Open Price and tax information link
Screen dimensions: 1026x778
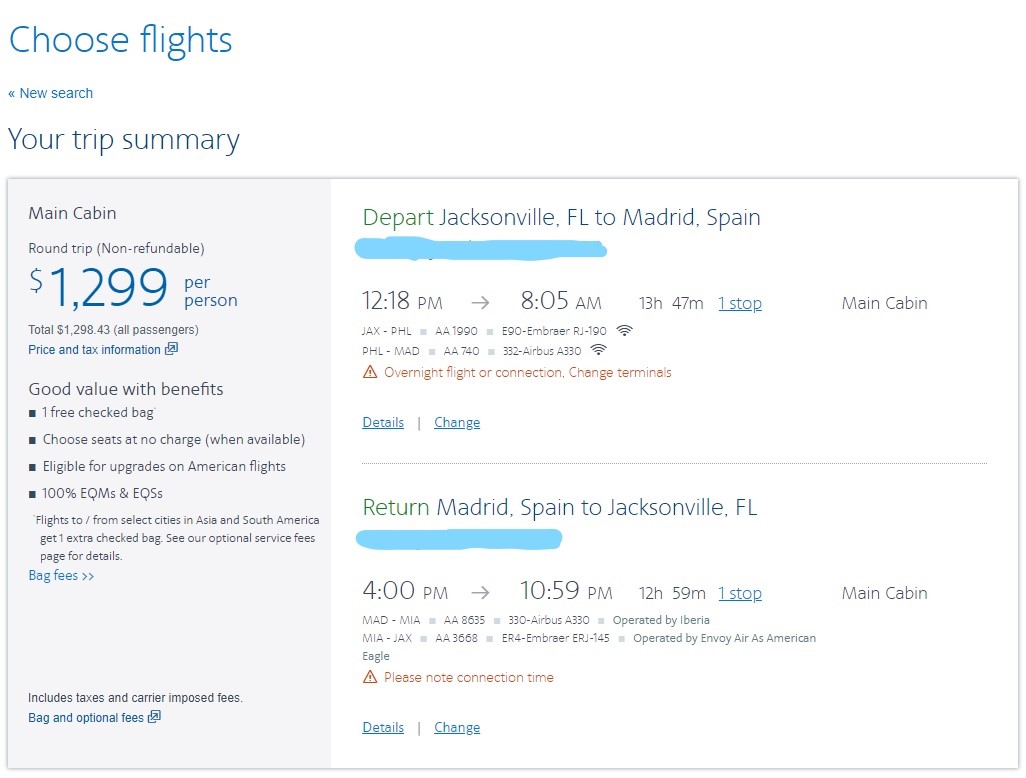click(94, 350)
